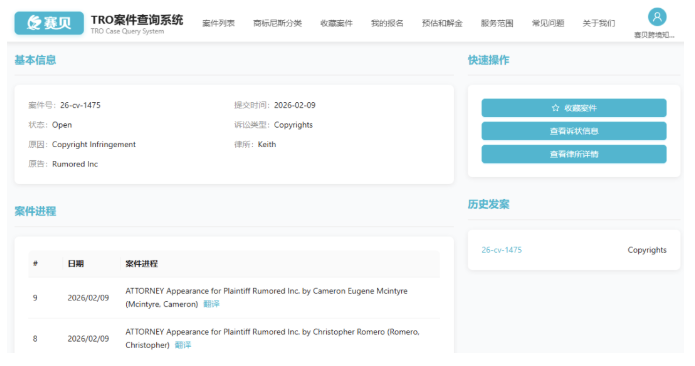This screenshot has height=366, width=695.
Task: Select 常见问题 in the top navigation
Action: (x=548, y=23)
